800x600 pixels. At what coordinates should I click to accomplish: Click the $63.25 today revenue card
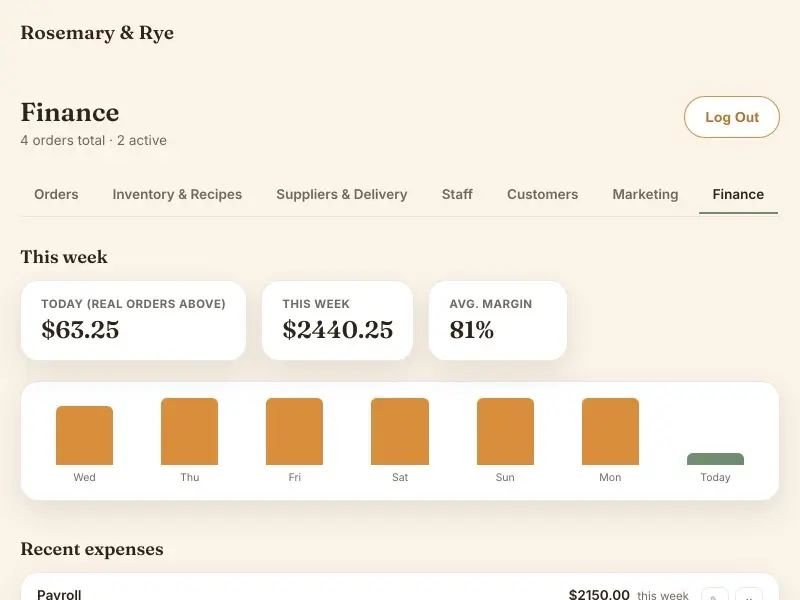point(133,320)
